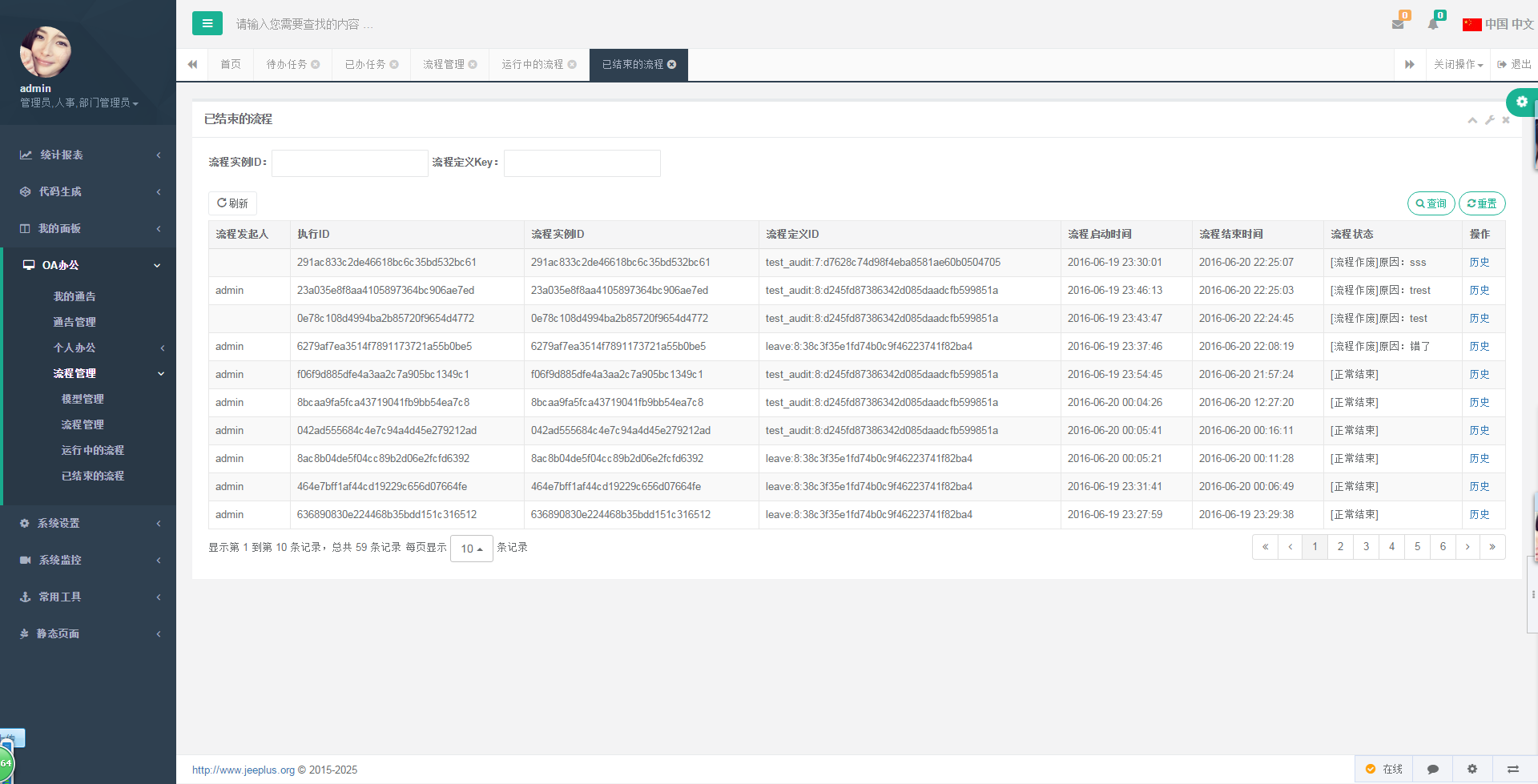Expand the 我的面板 sidebar menu
This screenshot has height=784, width=1538.
(88, 228)
